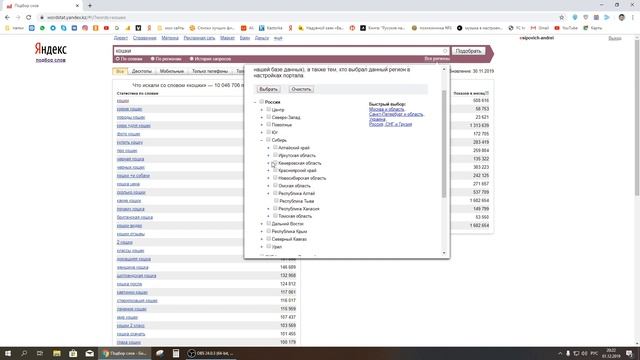
Task: Click the Yandex logo
Action: (50, 49)
